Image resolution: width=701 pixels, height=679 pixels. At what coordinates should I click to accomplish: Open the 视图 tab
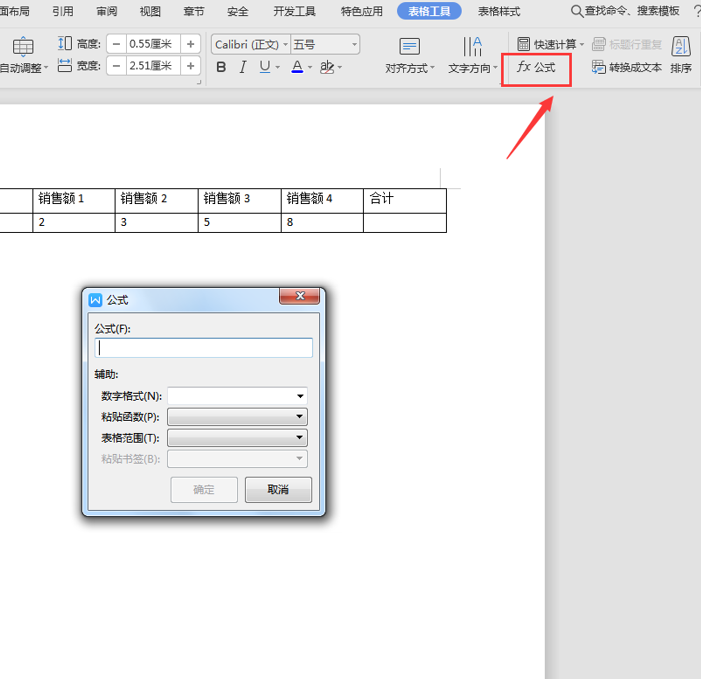(150, 11)
